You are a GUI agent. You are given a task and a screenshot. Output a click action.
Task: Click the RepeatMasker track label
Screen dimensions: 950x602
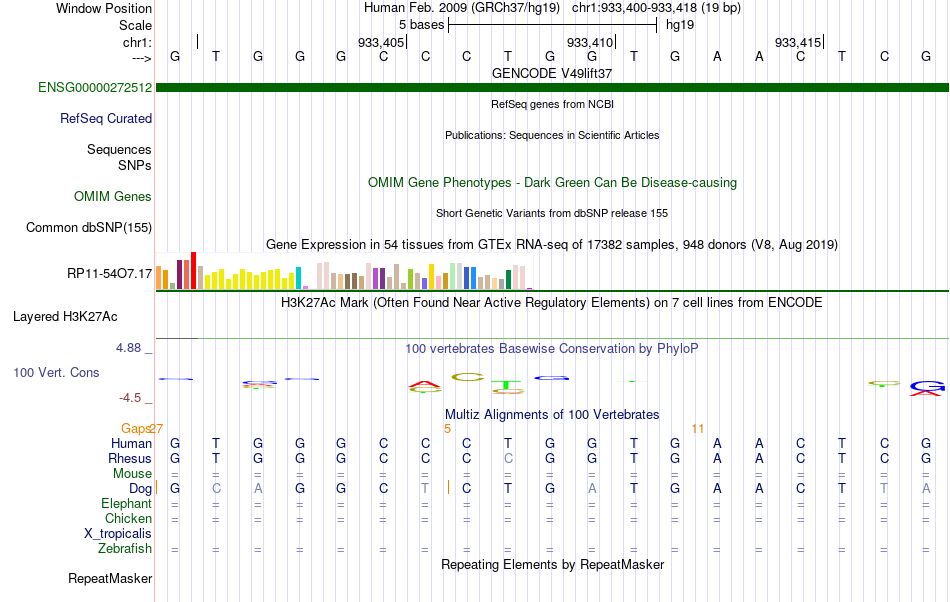110,578
